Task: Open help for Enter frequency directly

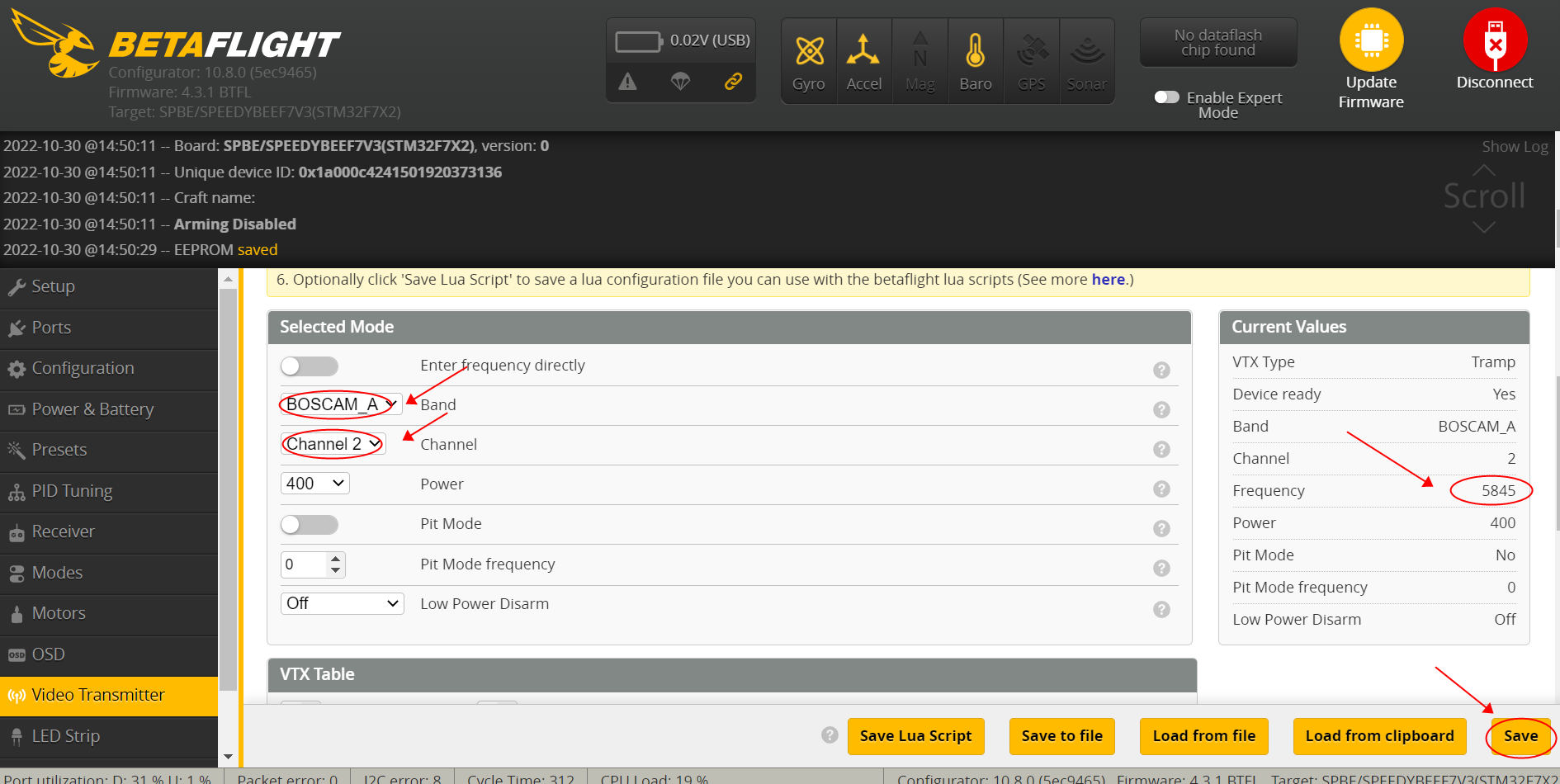Action: tap(1161, 370)
